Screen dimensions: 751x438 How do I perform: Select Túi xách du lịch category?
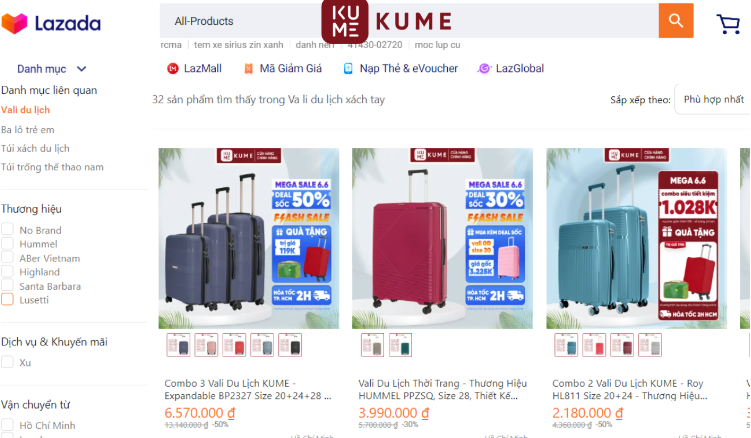35,149
